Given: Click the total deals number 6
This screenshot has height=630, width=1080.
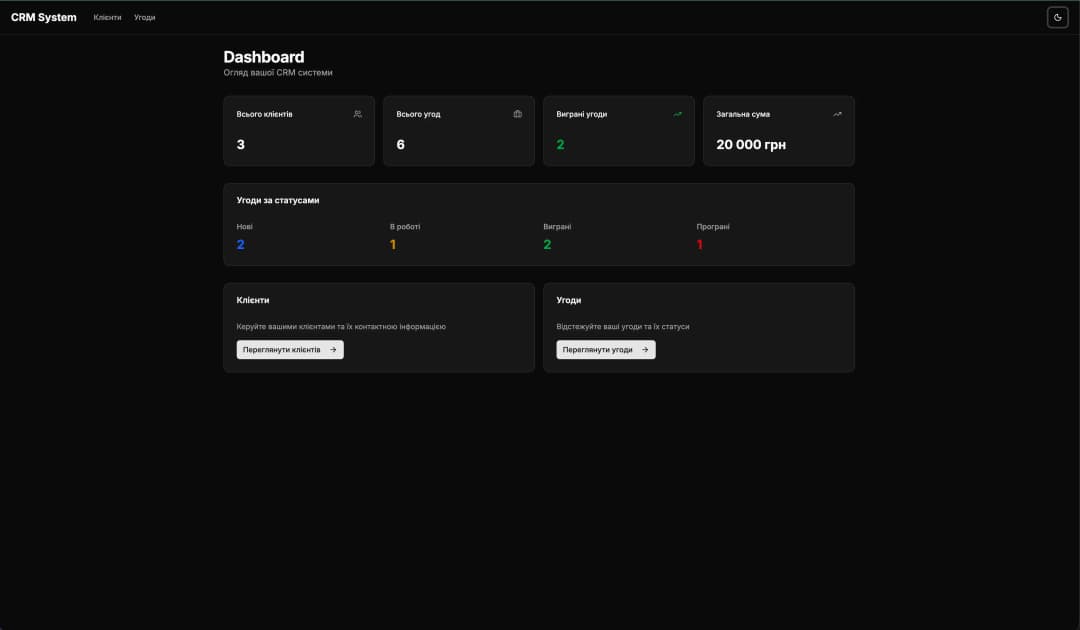Looking at the screenshot, I should coord(401,145).
